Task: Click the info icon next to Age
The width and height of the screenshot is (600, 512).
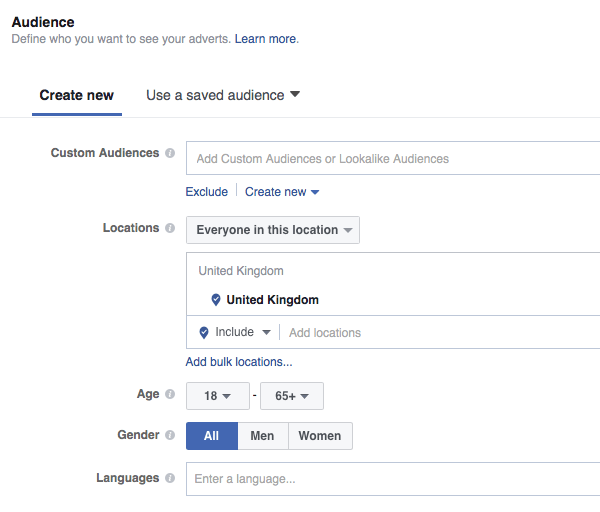Action: click(x=170, y=395)
